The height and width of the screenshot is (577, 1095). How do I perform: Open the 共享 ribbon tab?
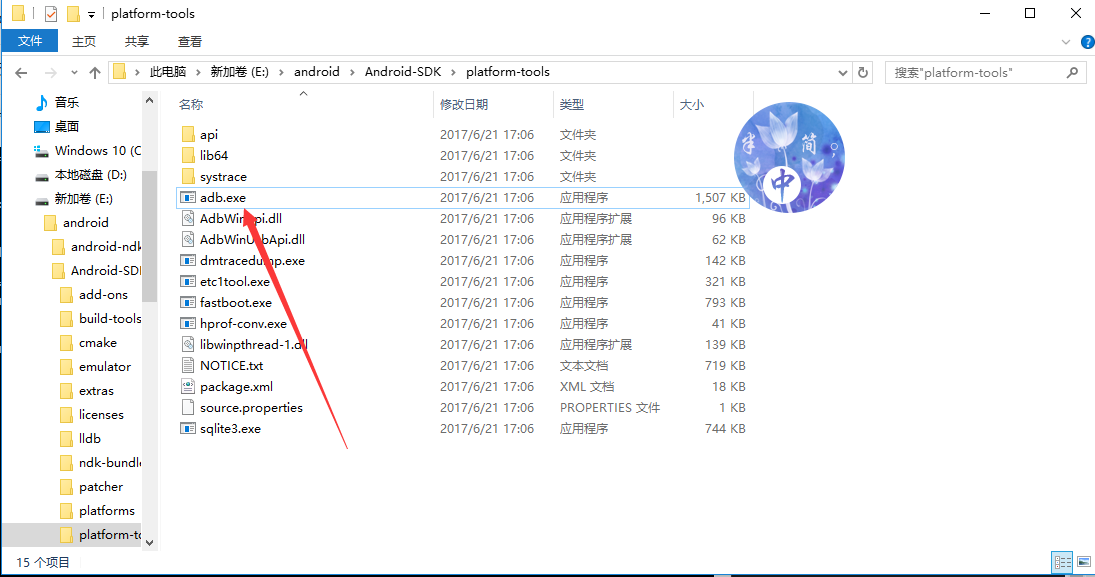137,41
